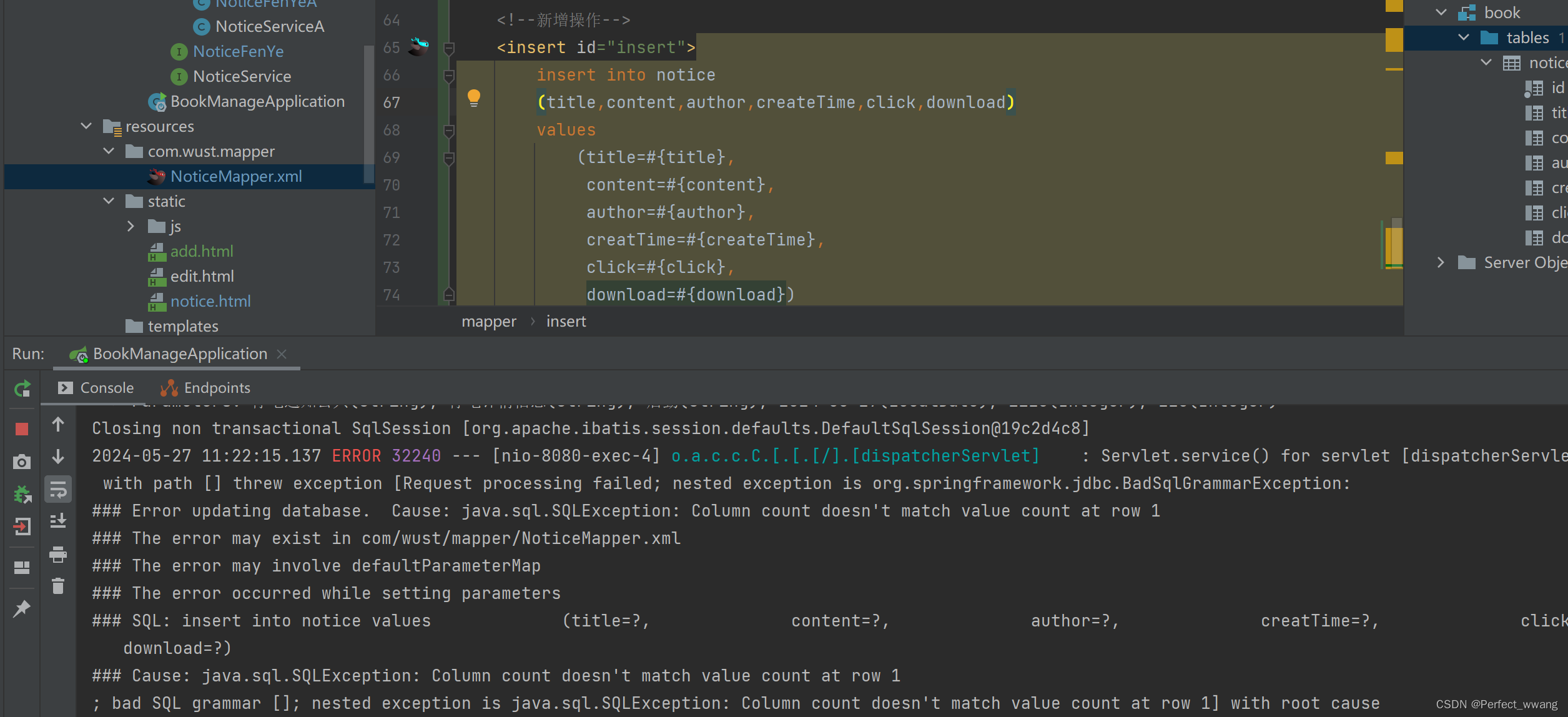Click the Rerun application icon
The image size is (1568, 717).
tap(22, 389)
